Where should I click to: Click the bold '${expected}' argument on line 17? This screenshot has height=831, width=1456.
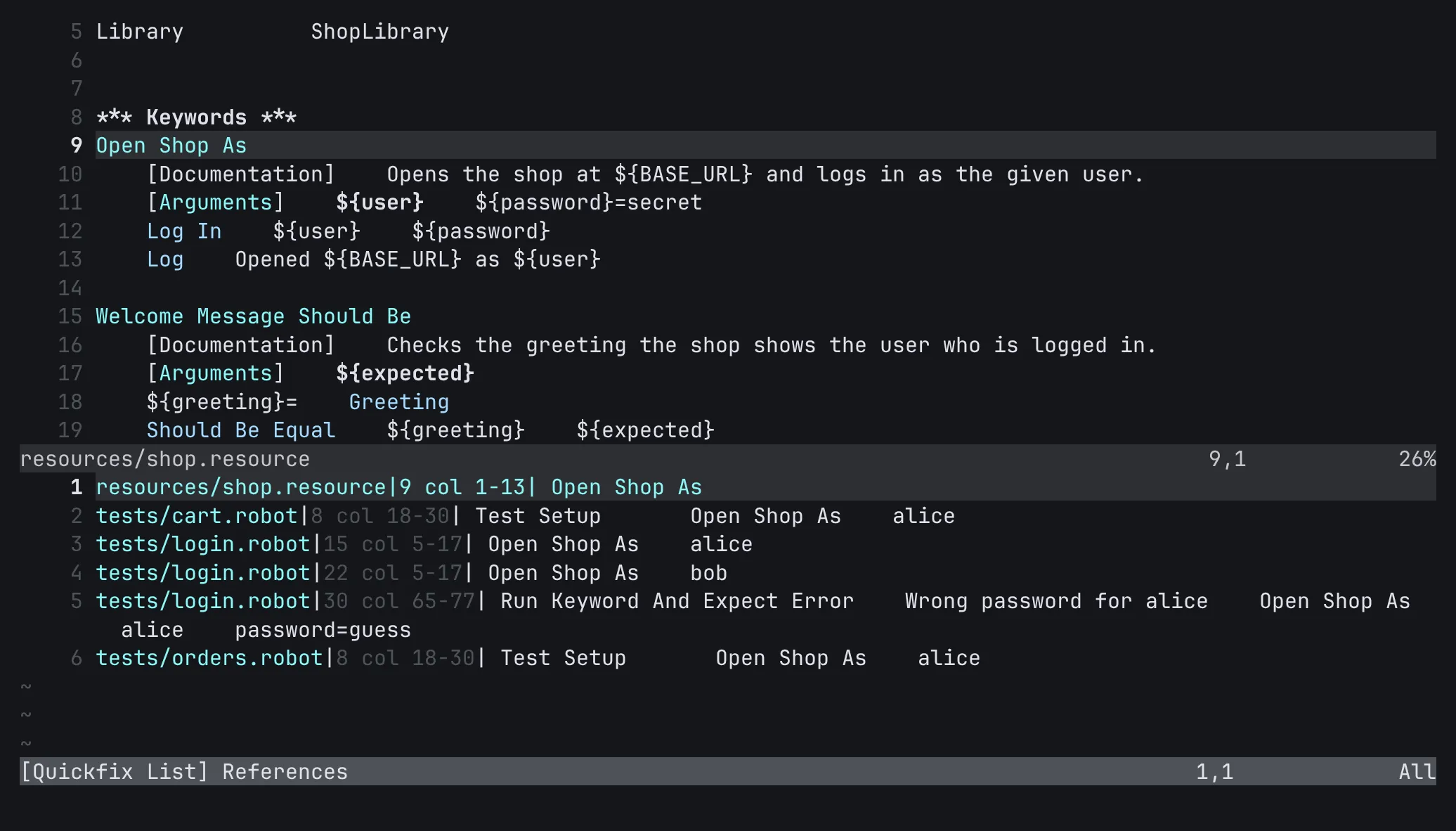click(405, 373)
